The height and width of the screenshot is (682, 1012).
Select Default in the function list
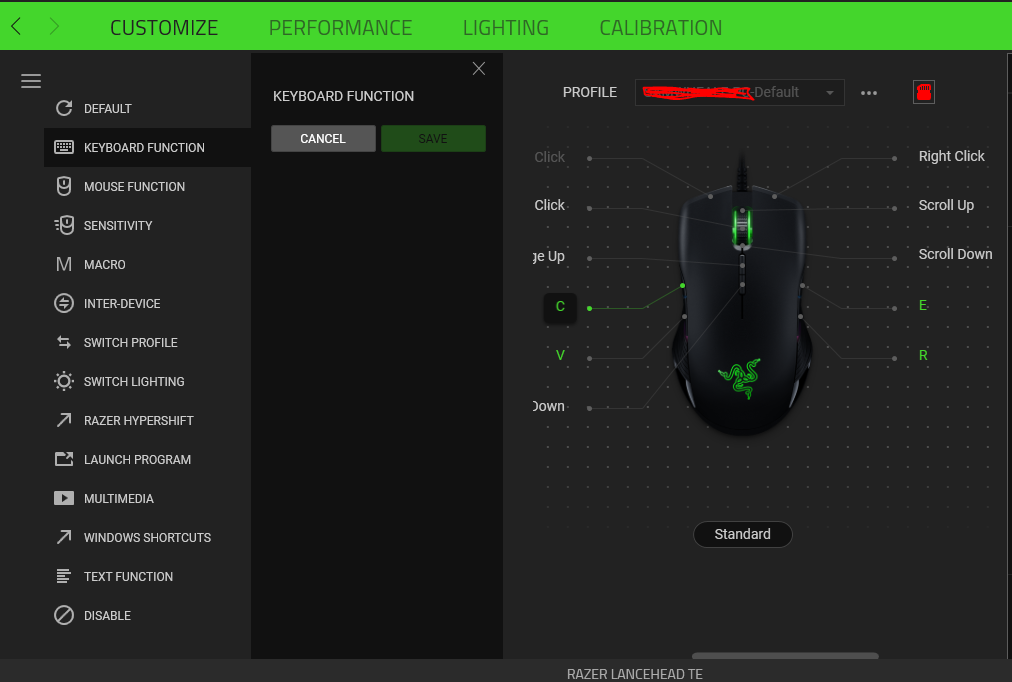click(x=147, y=108)
